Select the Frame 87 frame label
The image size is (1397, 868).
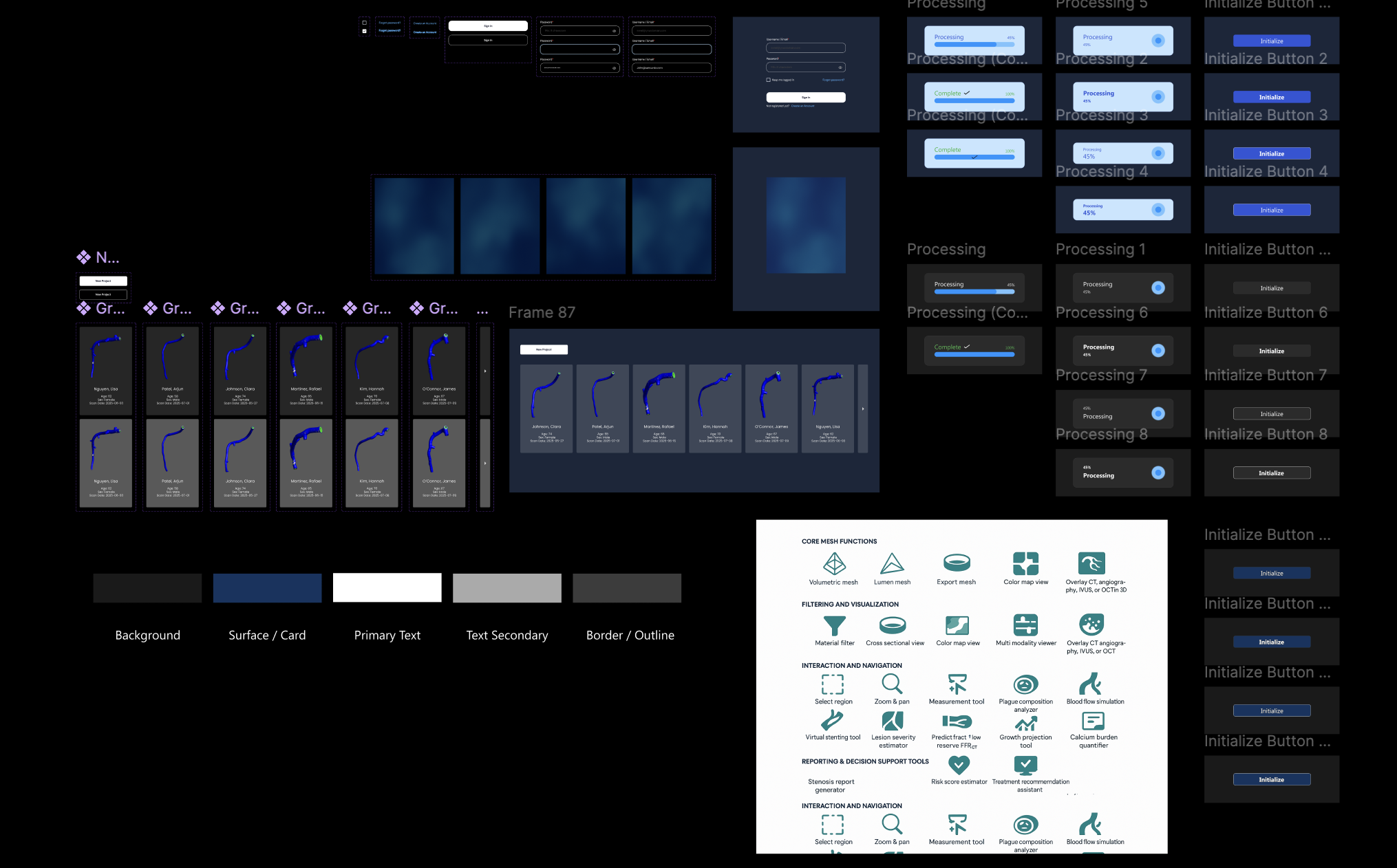pos(542,312)
